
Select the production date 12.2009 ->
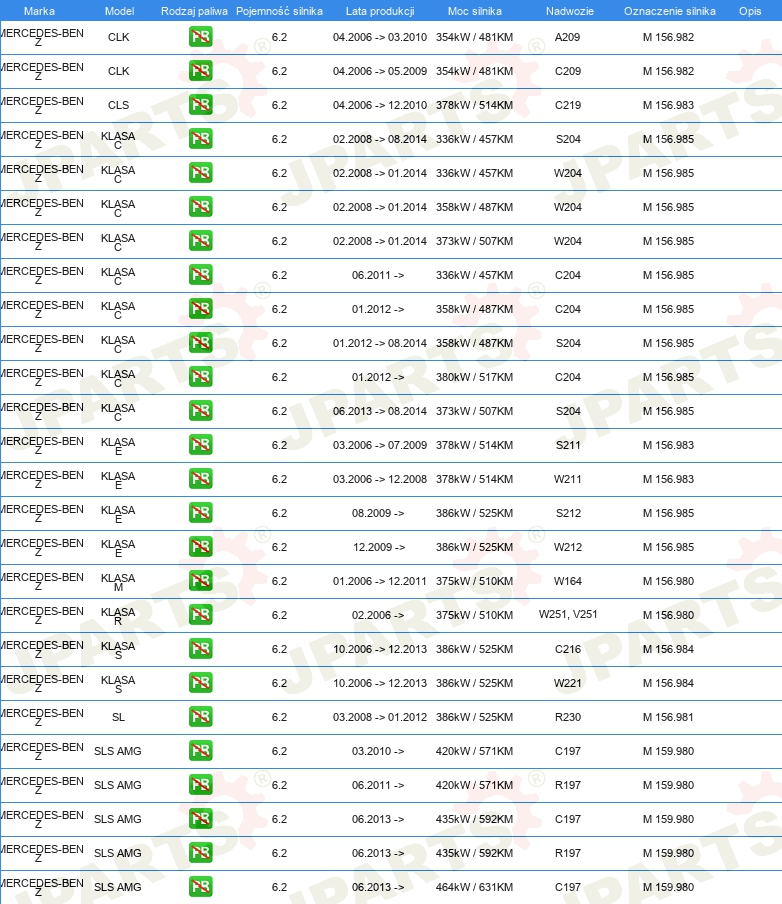coord(379,547)
